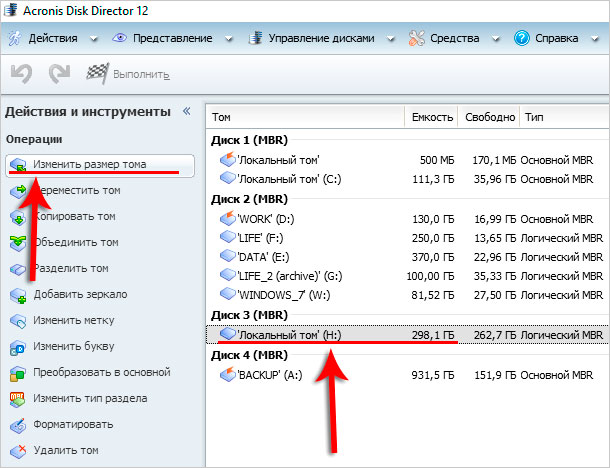Choose Форматировать operation
This screenshot has width=610, height=468.
(x=73, y=425)
